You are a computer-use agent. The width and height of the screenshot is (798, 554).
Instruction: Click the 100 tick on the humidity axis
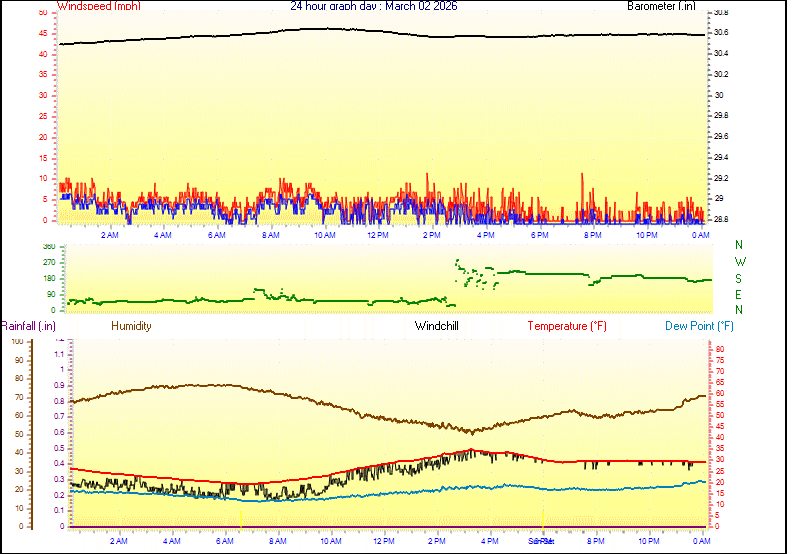pyautogui.click(x=17, y=342)
